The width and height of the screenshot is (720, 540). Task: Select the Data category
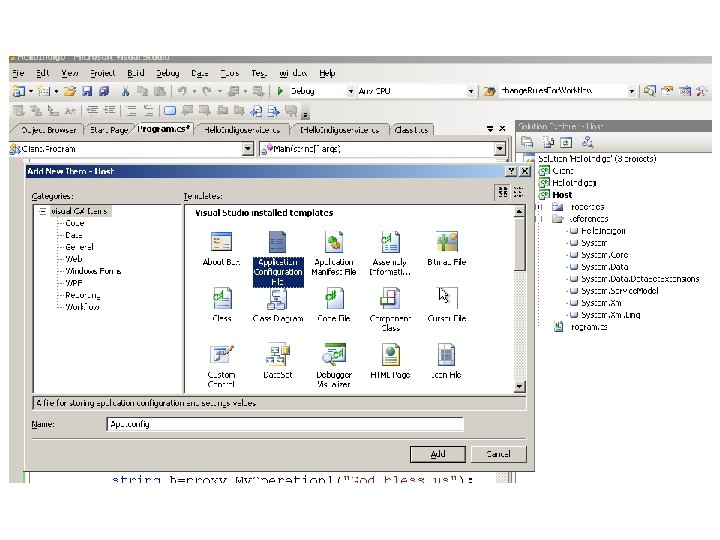click(x=74, y=235)
